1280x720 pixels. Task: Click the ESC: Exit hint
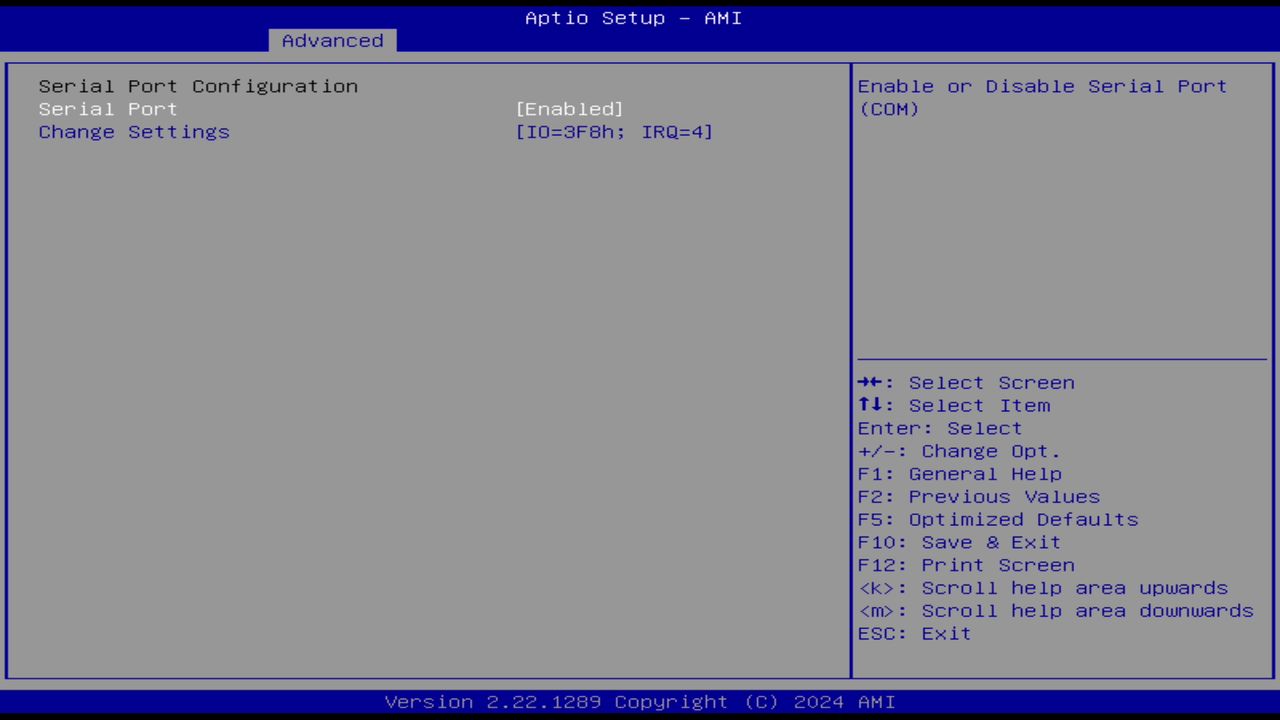point(915,635)
